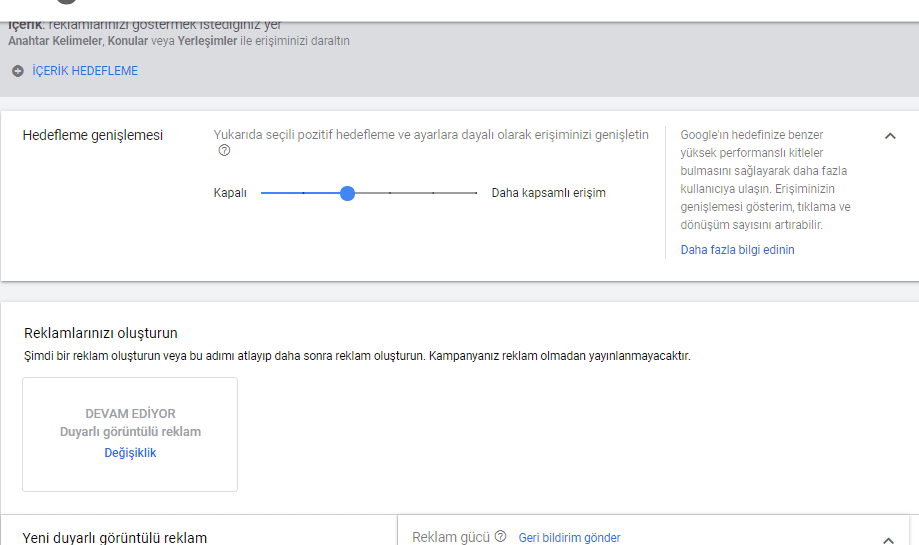Click the Daha kapsamlı erişim label
919x545 pixels.
tap(548, 193)
